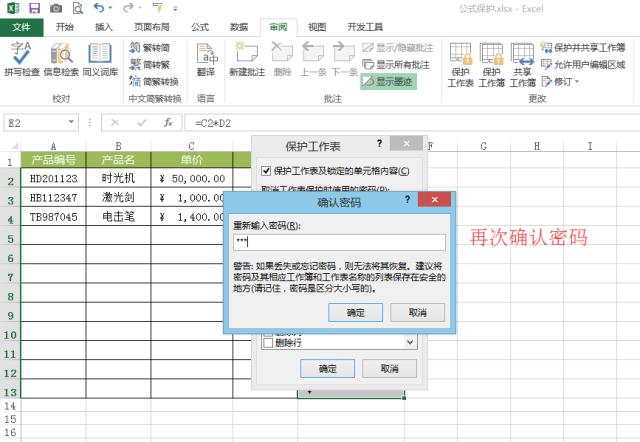Run 拼写检查 spelling check

tap(22, 60)
